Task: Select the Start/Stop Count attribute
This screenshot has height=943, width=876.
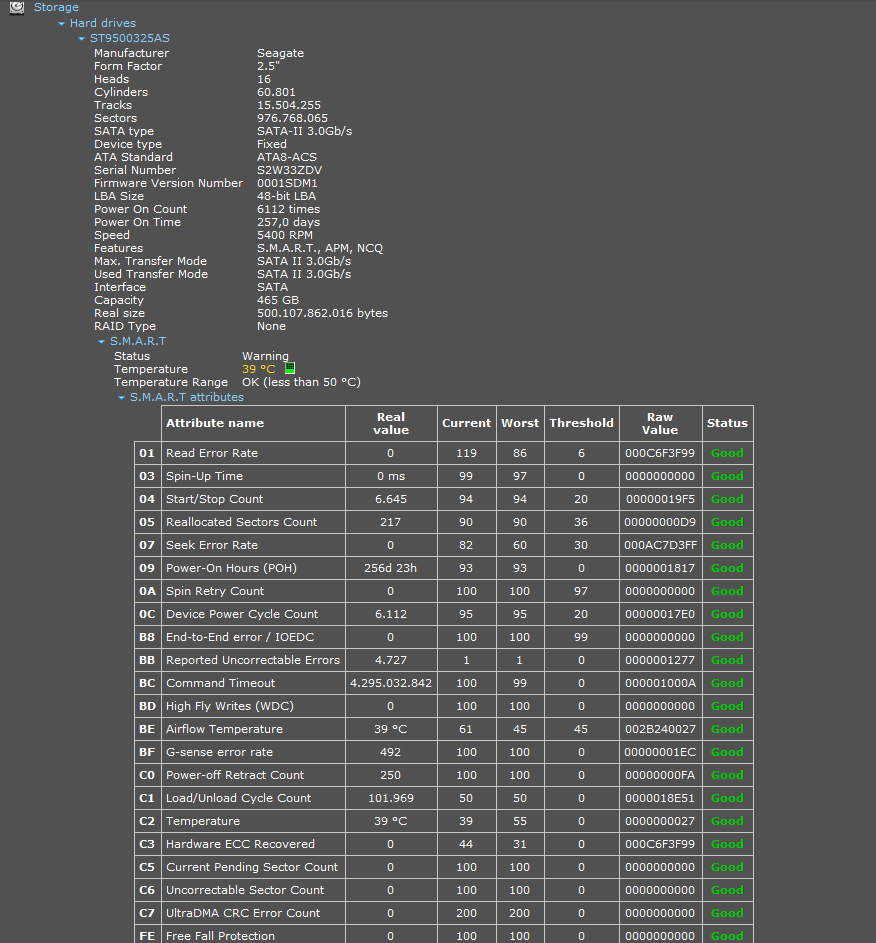Action: [x=215, y=499]
